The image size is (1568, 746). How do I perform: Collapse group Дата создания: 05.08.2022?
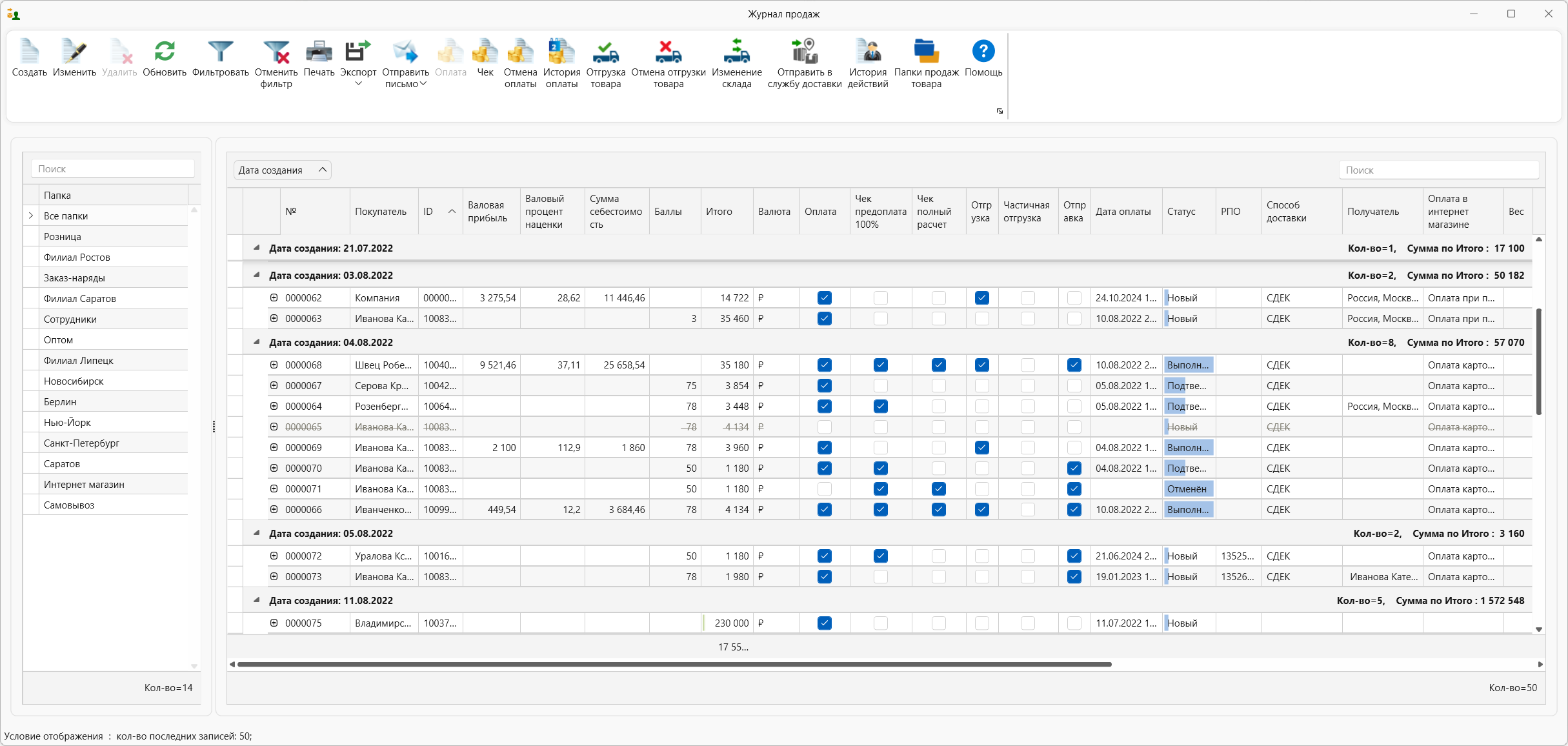pyautogui.click(x=257, y=533)
